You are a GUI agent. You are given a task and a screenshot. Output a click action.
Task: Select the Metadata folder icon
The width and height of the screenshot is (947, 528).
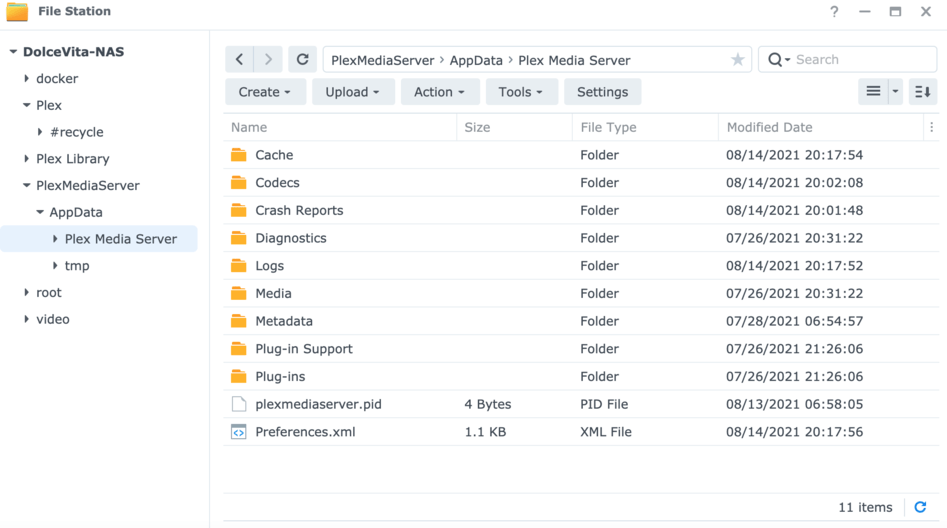click(239, 321)
